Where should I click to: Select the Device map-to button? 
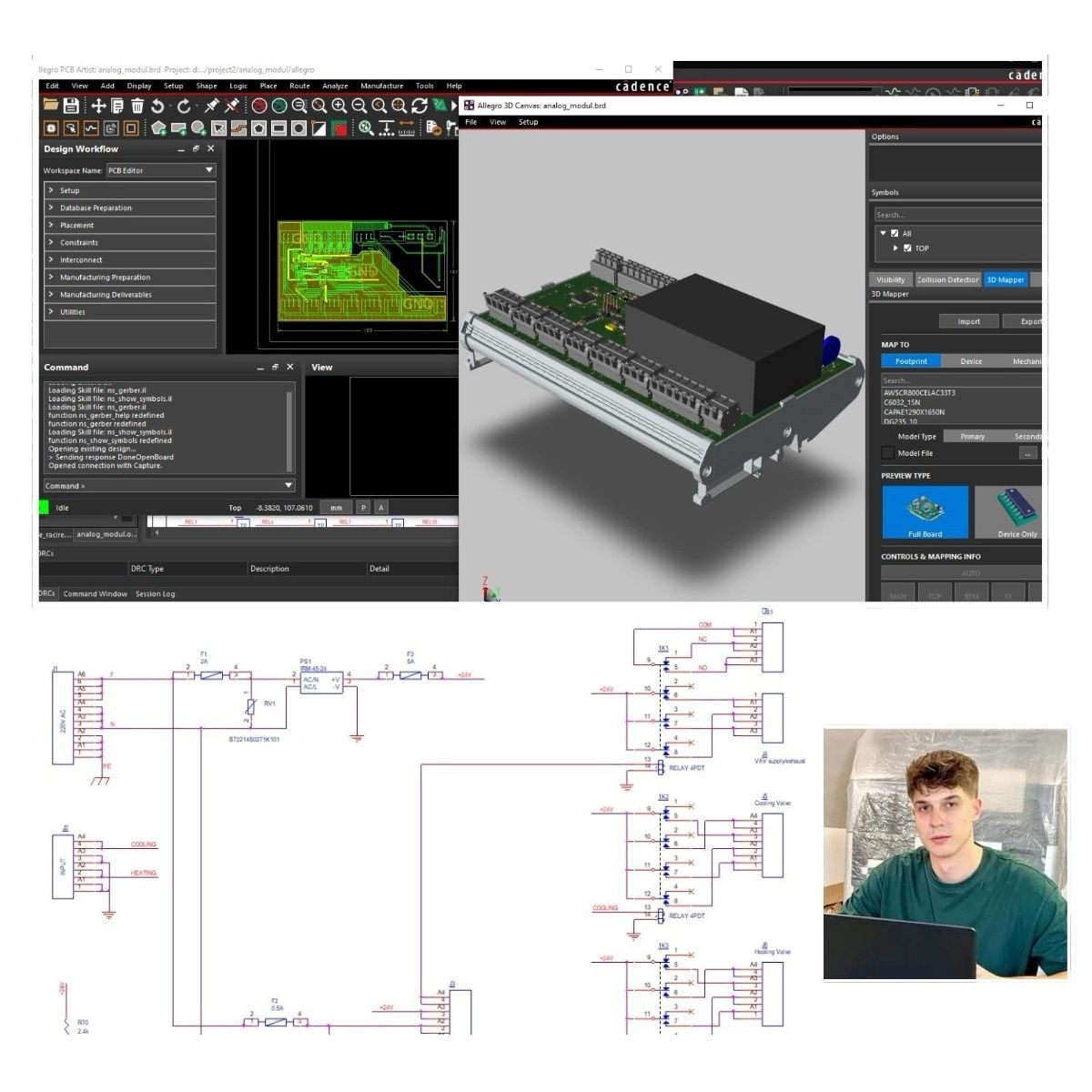(x=971, y=361)
